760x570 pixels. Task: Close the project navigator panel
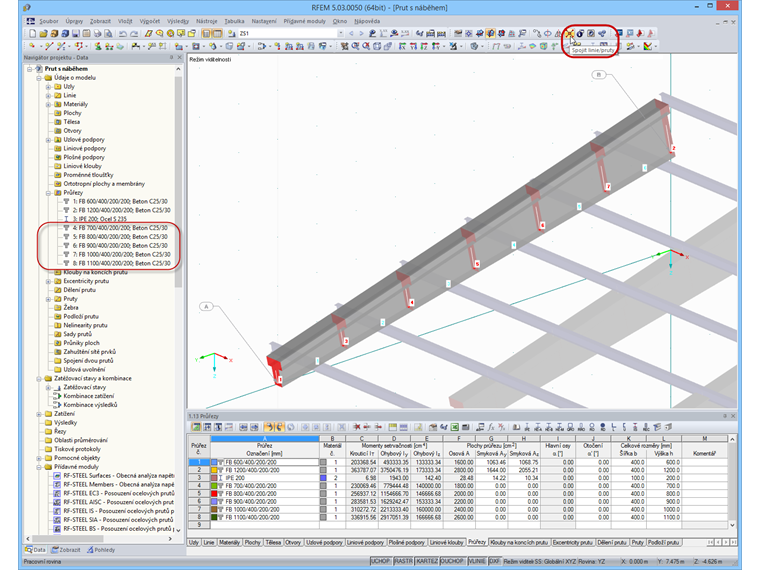(179, 57)
